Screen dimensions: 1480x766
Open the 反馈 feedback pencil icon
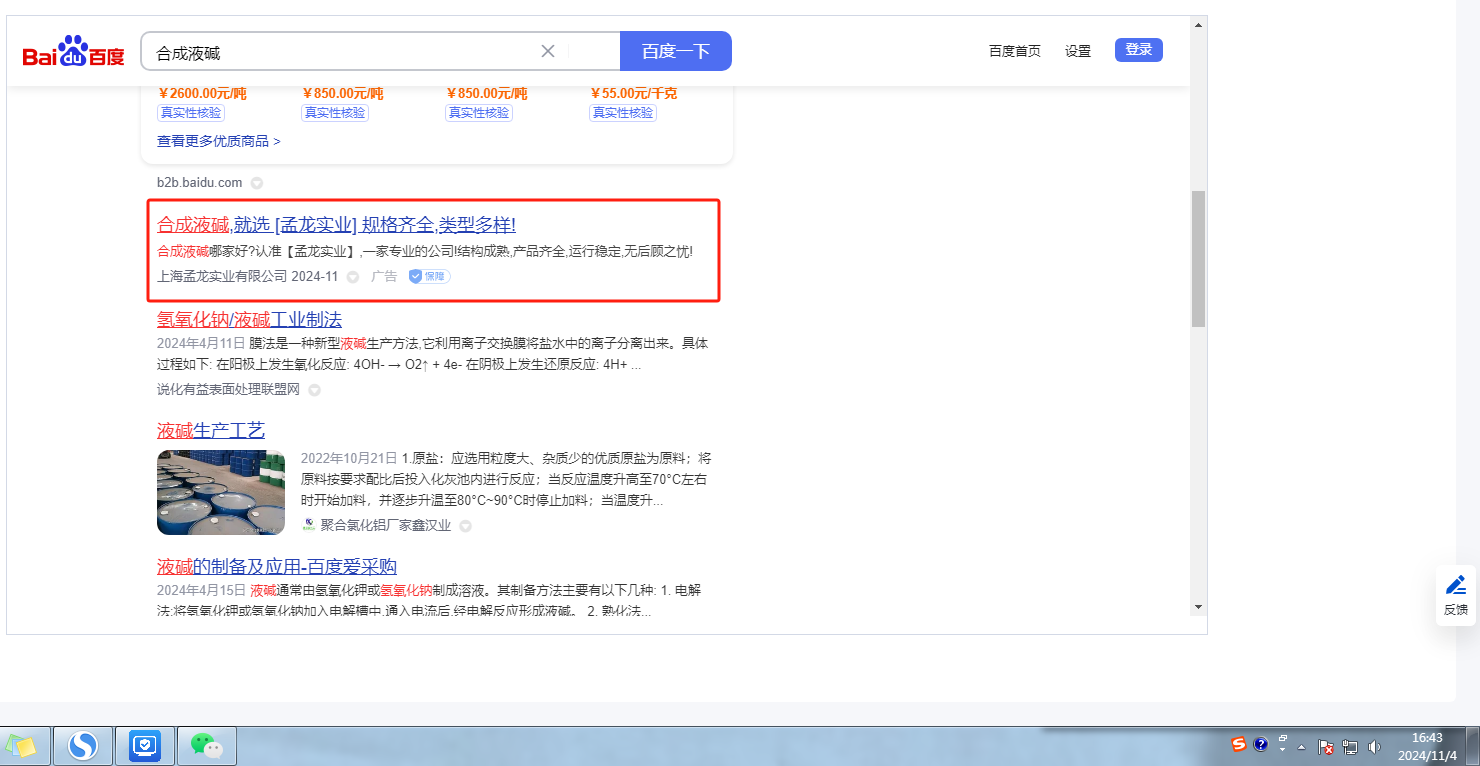[x=1456, y=586]
